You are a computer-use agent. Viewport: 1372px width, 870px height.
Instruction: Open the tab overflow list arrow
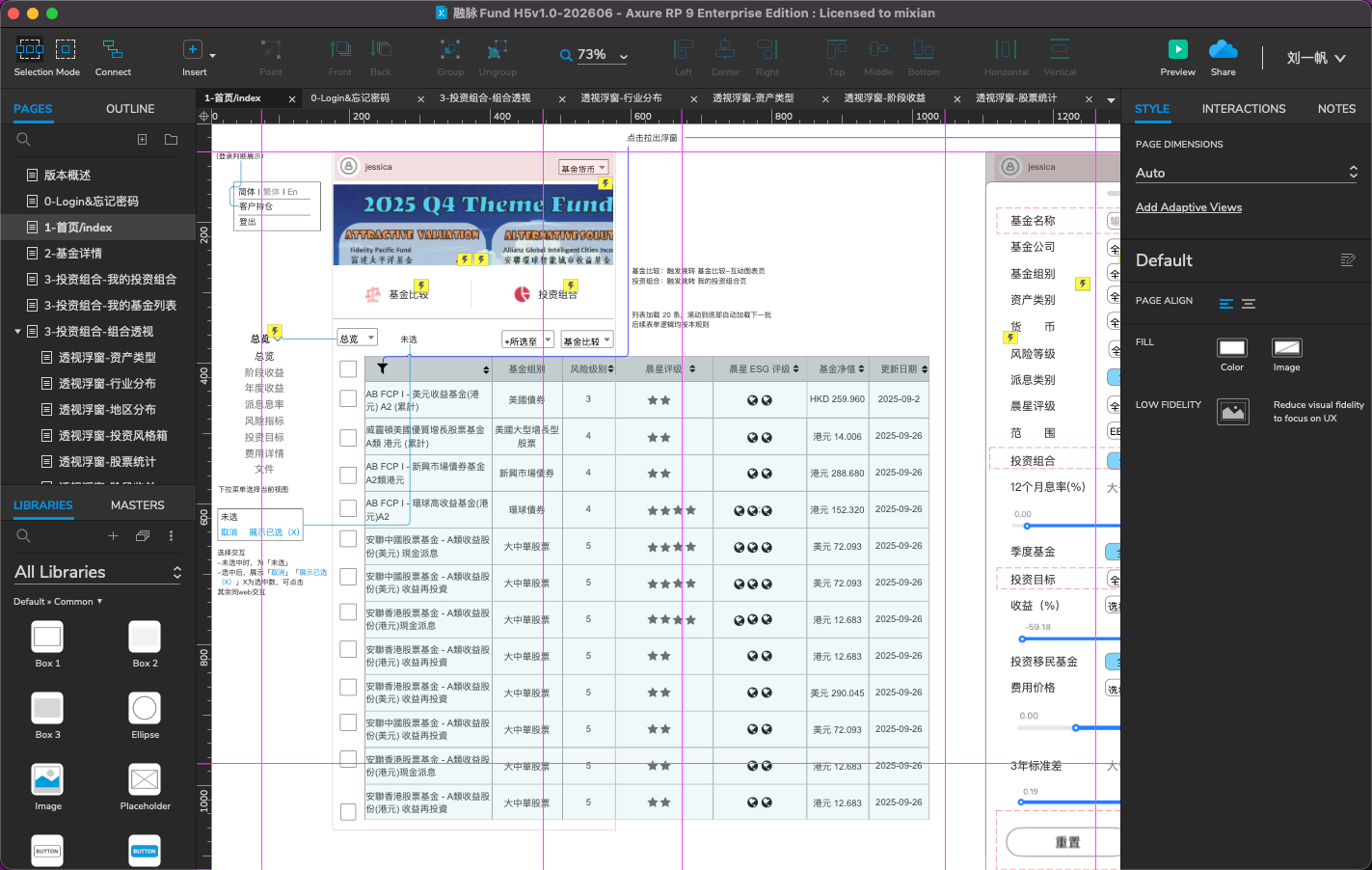point(1111,99)
